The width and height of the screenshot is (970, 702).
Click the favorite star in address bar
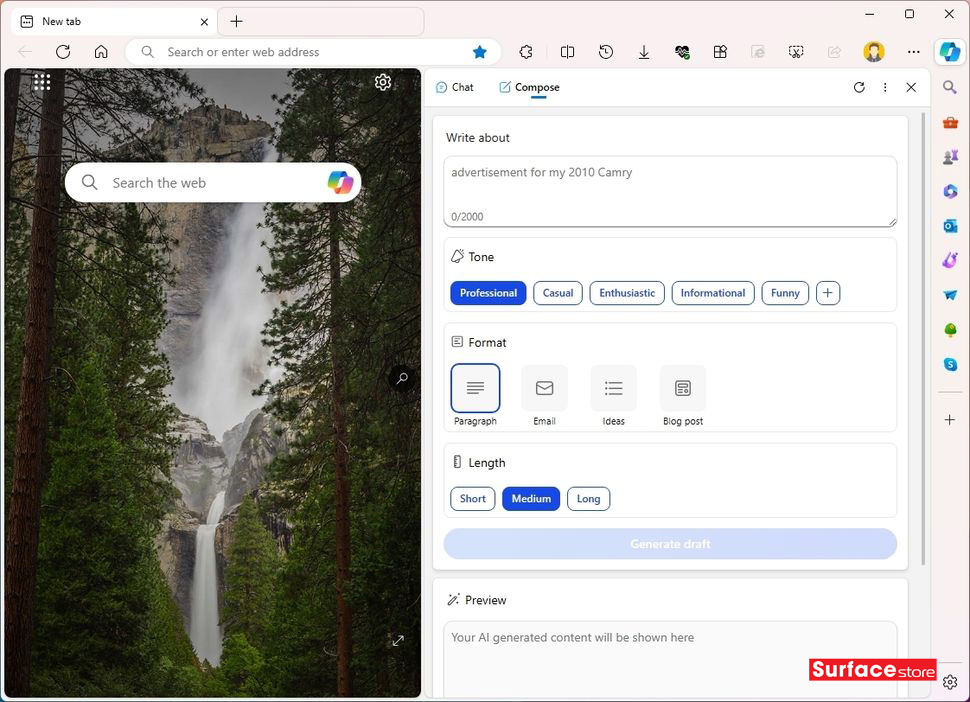click(480, 52)
